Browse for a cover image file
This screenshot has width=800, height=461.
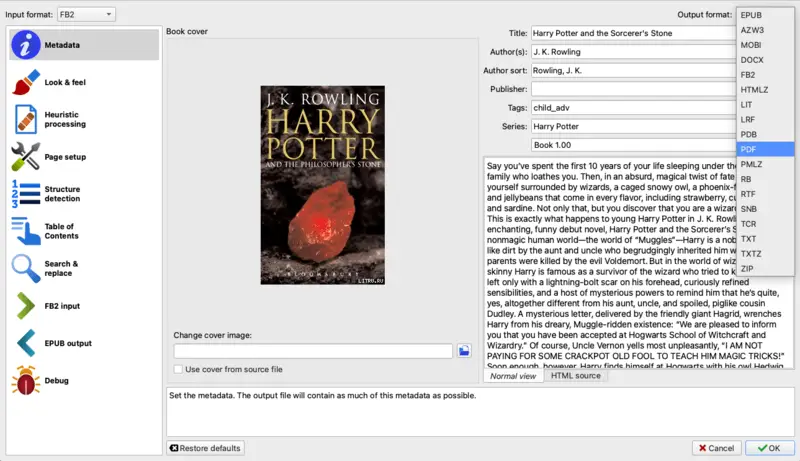click(x=464, y=351)
